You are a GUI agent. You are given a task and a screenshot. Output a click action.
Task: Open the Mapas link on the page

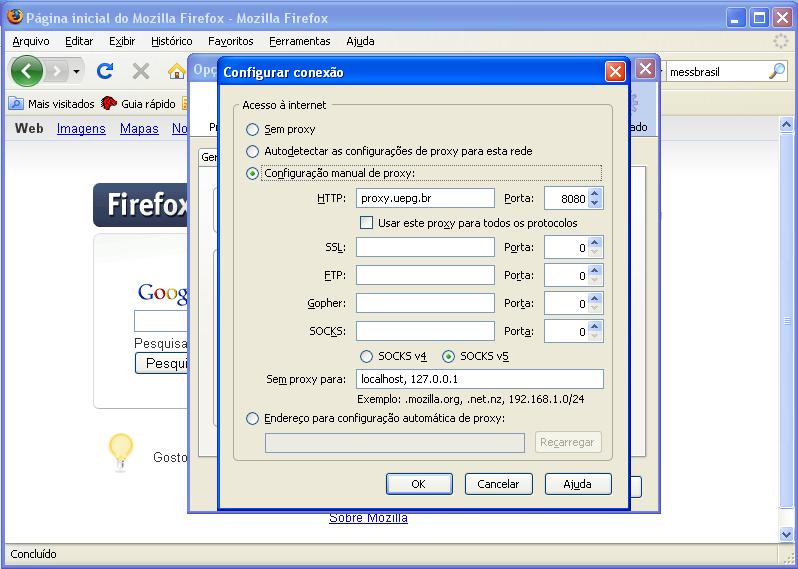pyautogui.click(x=139, y=128)
